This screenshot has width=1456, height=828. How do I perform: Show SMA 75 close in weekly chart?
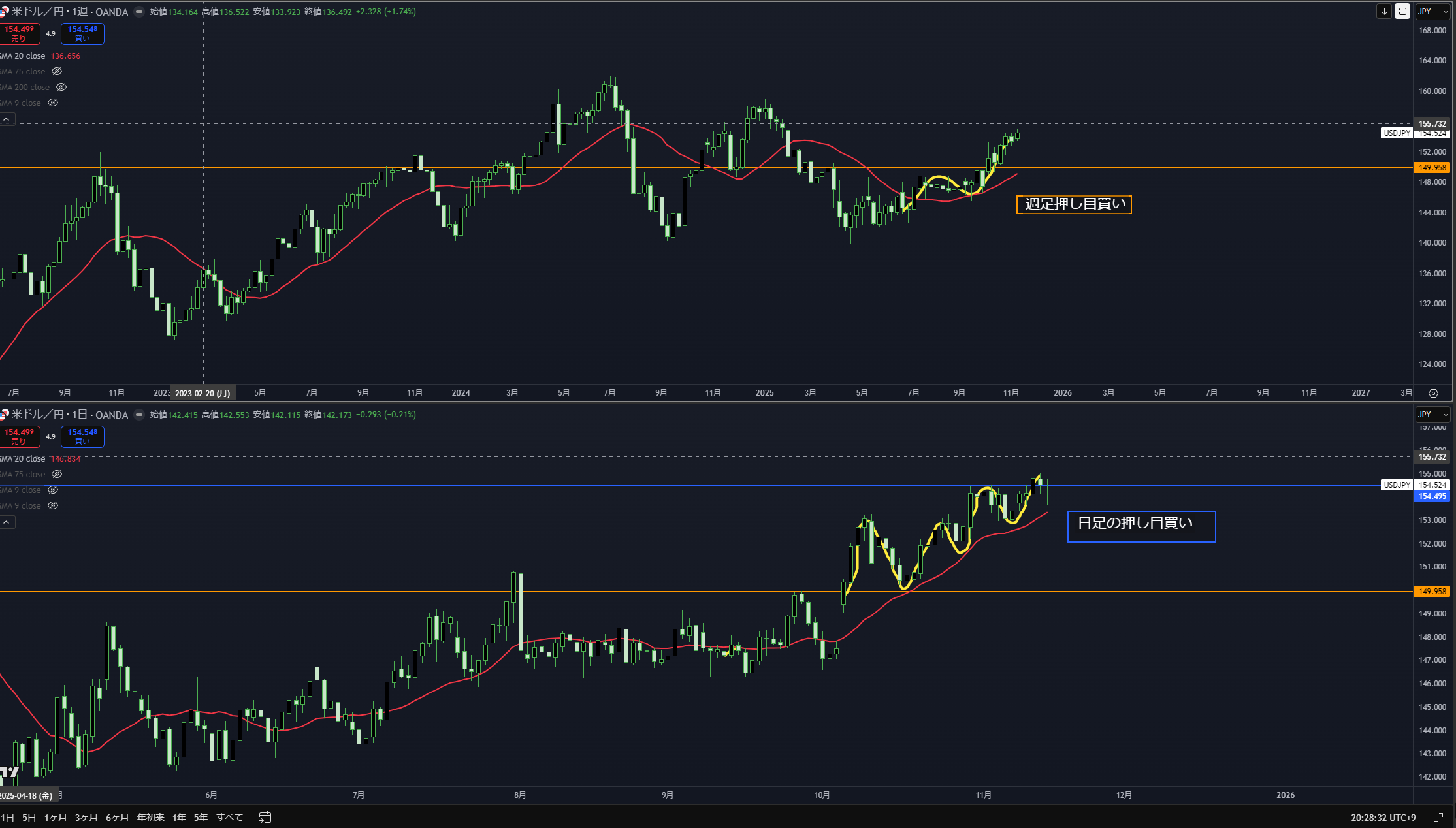tap(57, 71)
